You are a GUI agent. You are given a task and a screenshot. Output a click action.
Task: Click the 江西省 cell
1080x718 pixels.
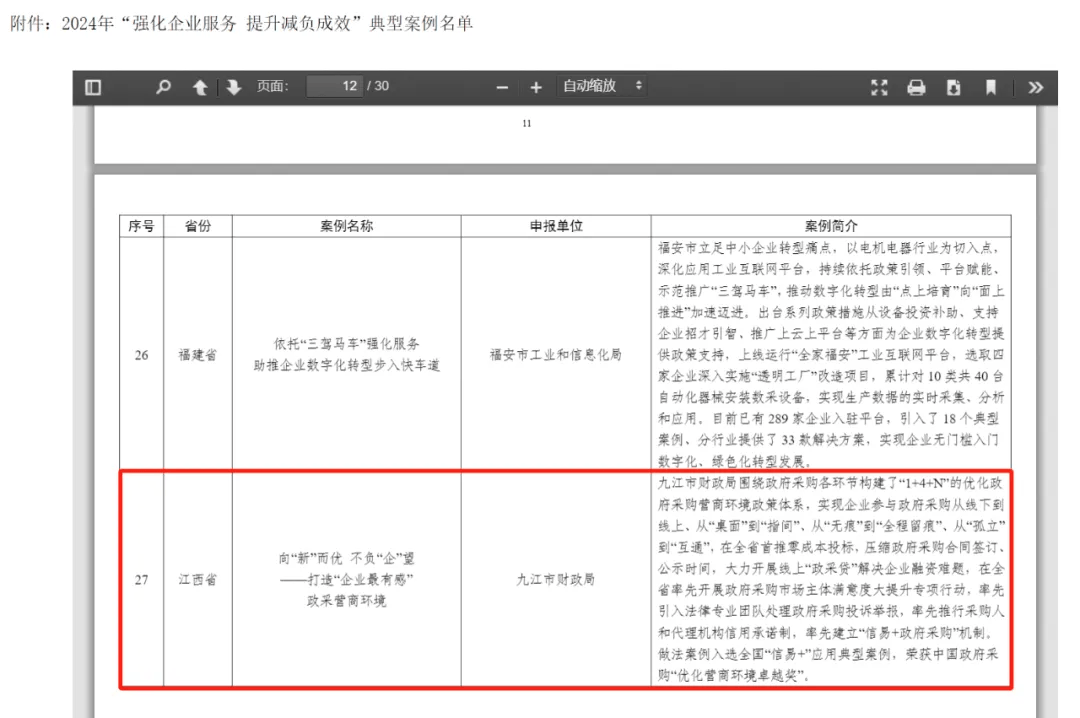[x=198, y=579]
